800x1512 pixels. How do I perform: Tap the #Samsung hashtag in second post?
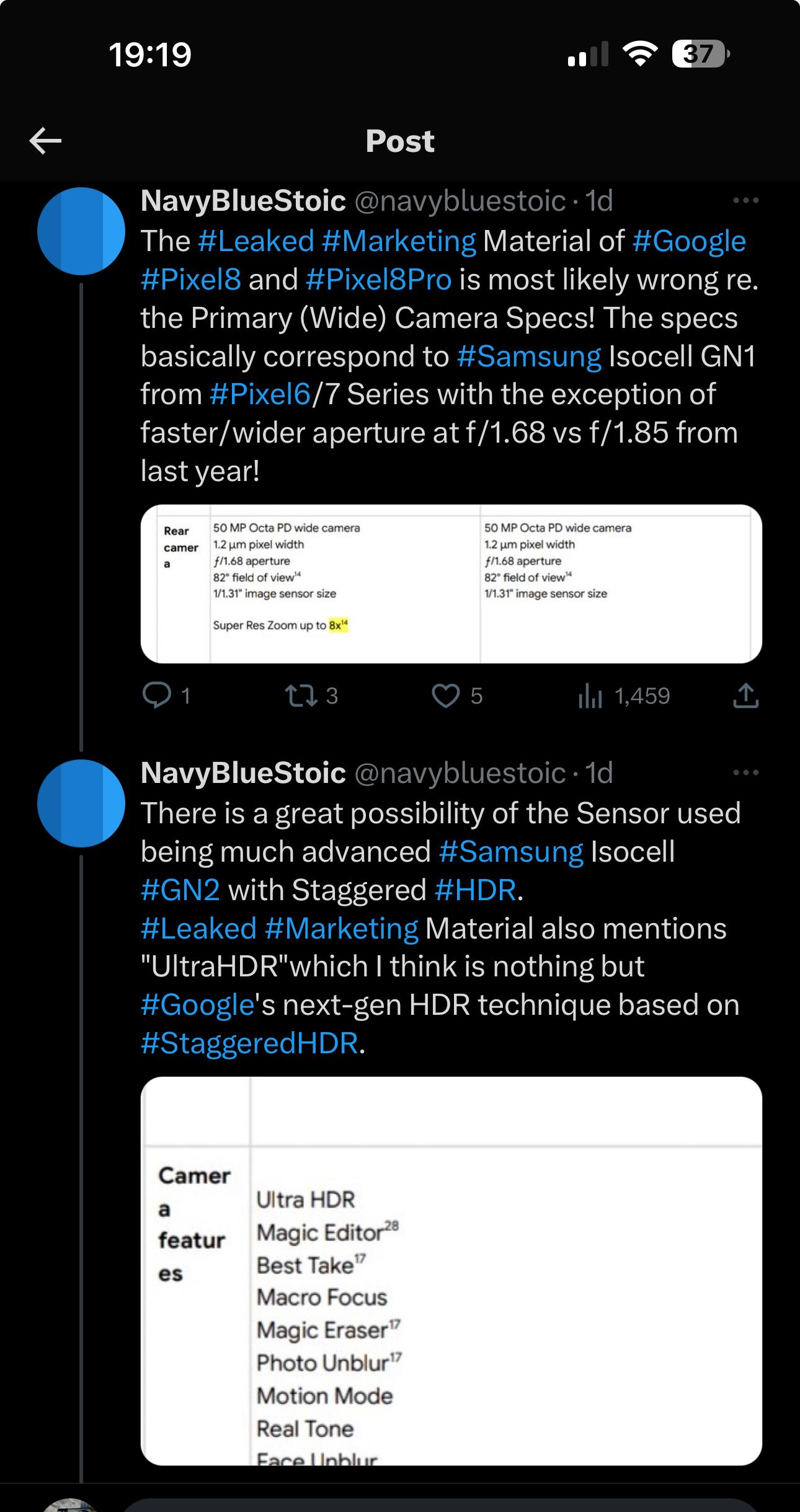pos(510,852)
